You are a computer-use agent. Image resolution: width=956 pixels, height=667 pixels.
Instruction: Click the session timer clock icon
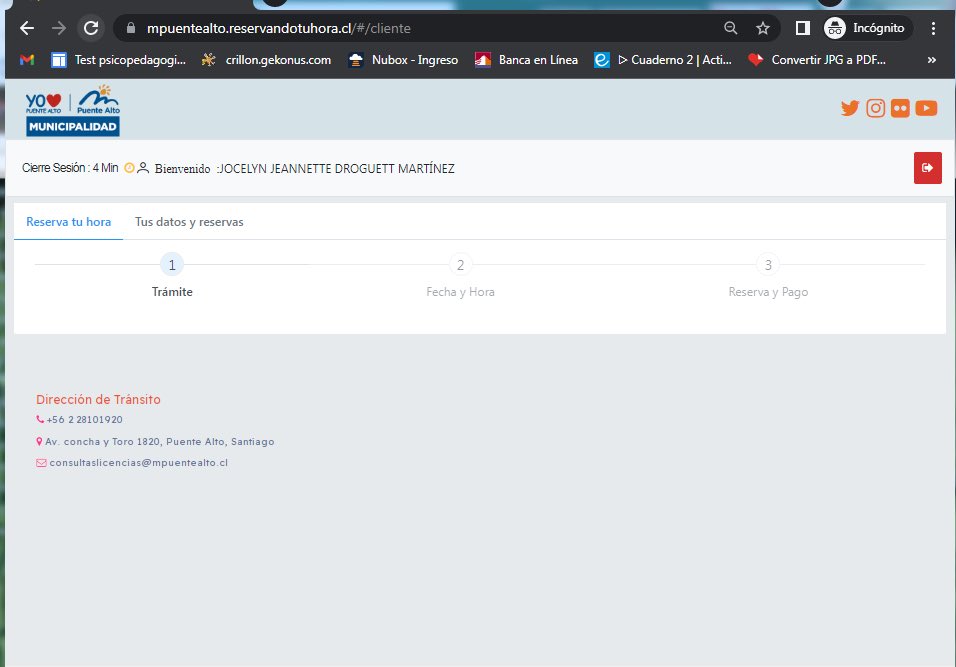(x=129, y=168)
